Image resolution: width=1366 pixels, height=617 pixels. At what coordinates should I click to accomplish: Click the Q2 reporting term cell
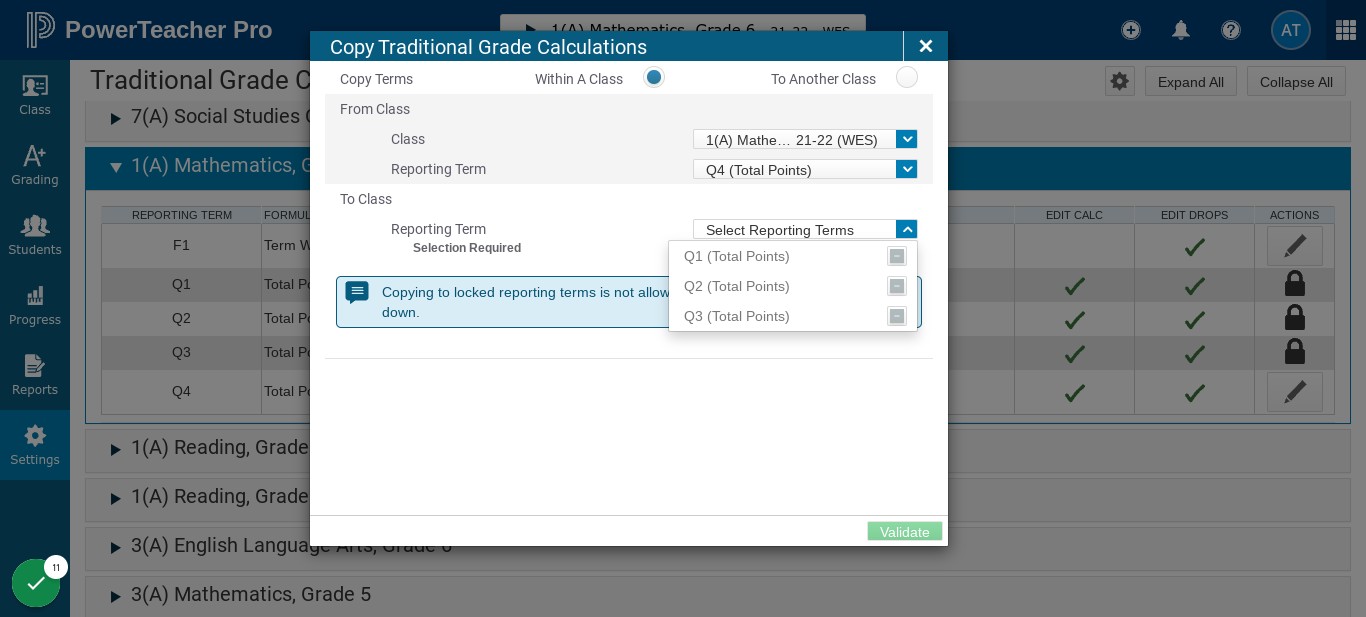pos(181,318)
